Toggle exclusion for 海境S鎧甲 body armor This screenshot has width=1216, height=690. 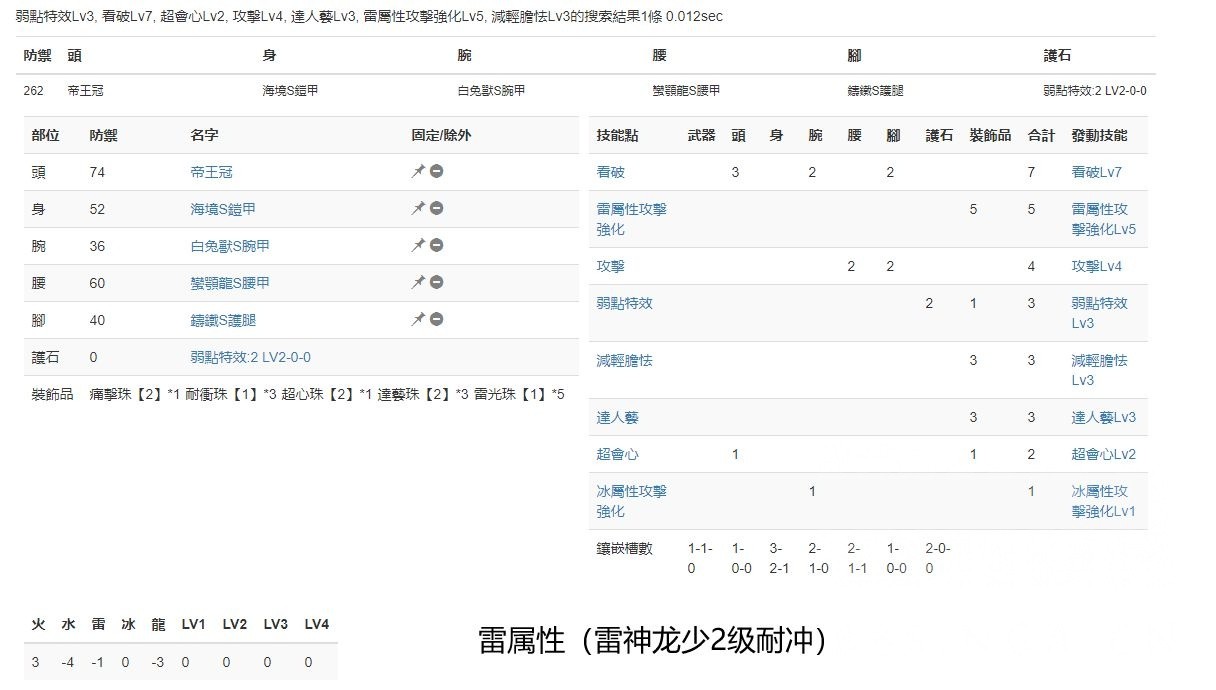pos(435,208)
